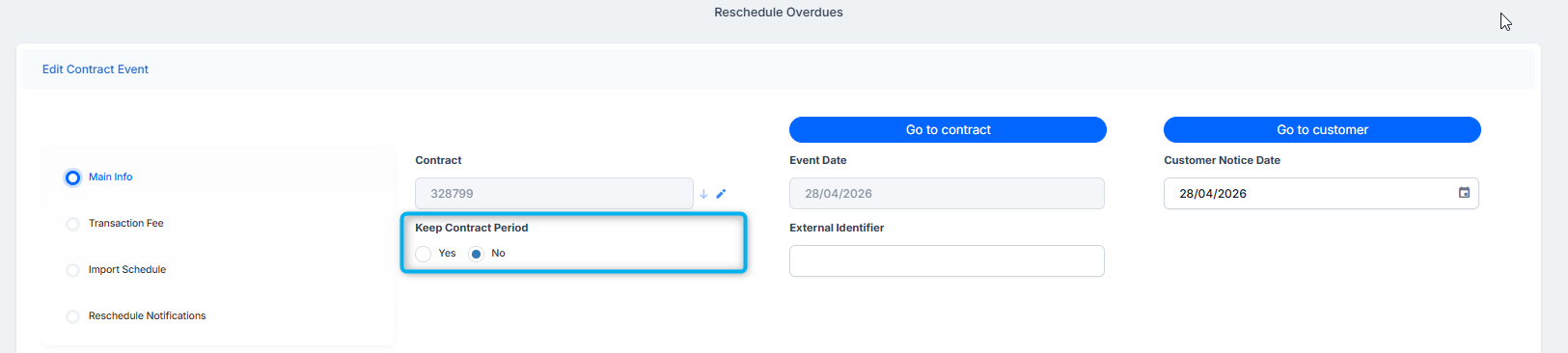Select No for Keep Contract Period
The width and height of the screenshot is (1568, 353).
[x=476, y=254]
